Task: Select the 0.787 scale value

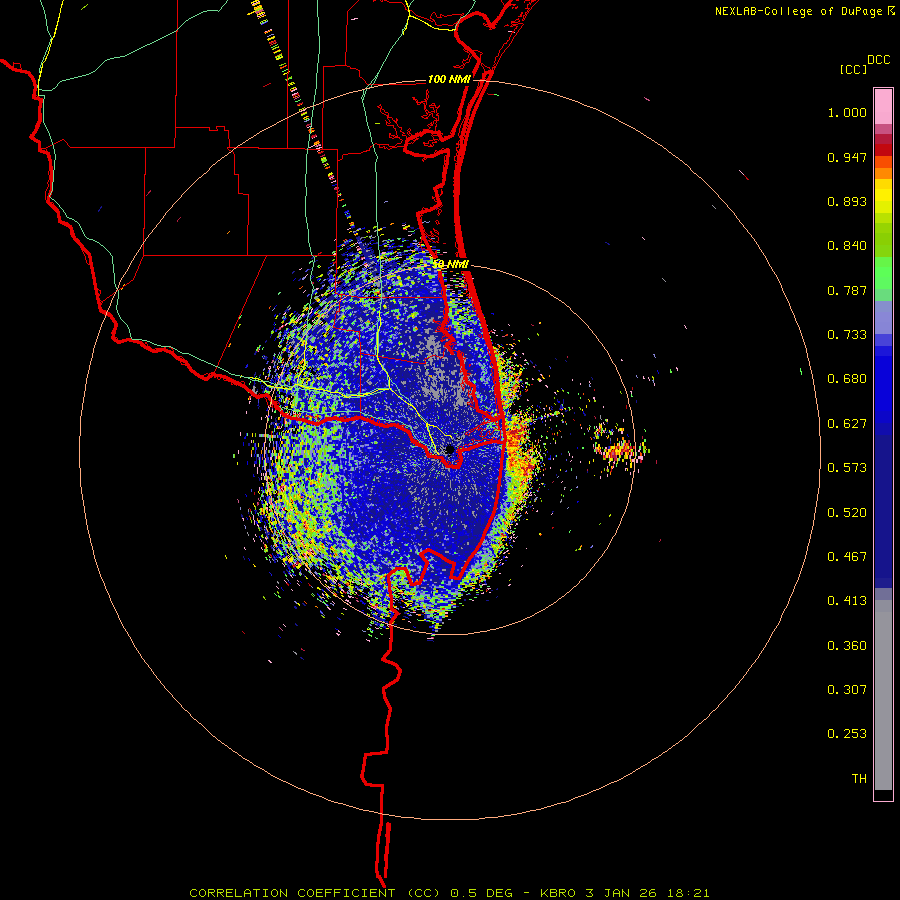Action: 847,290
